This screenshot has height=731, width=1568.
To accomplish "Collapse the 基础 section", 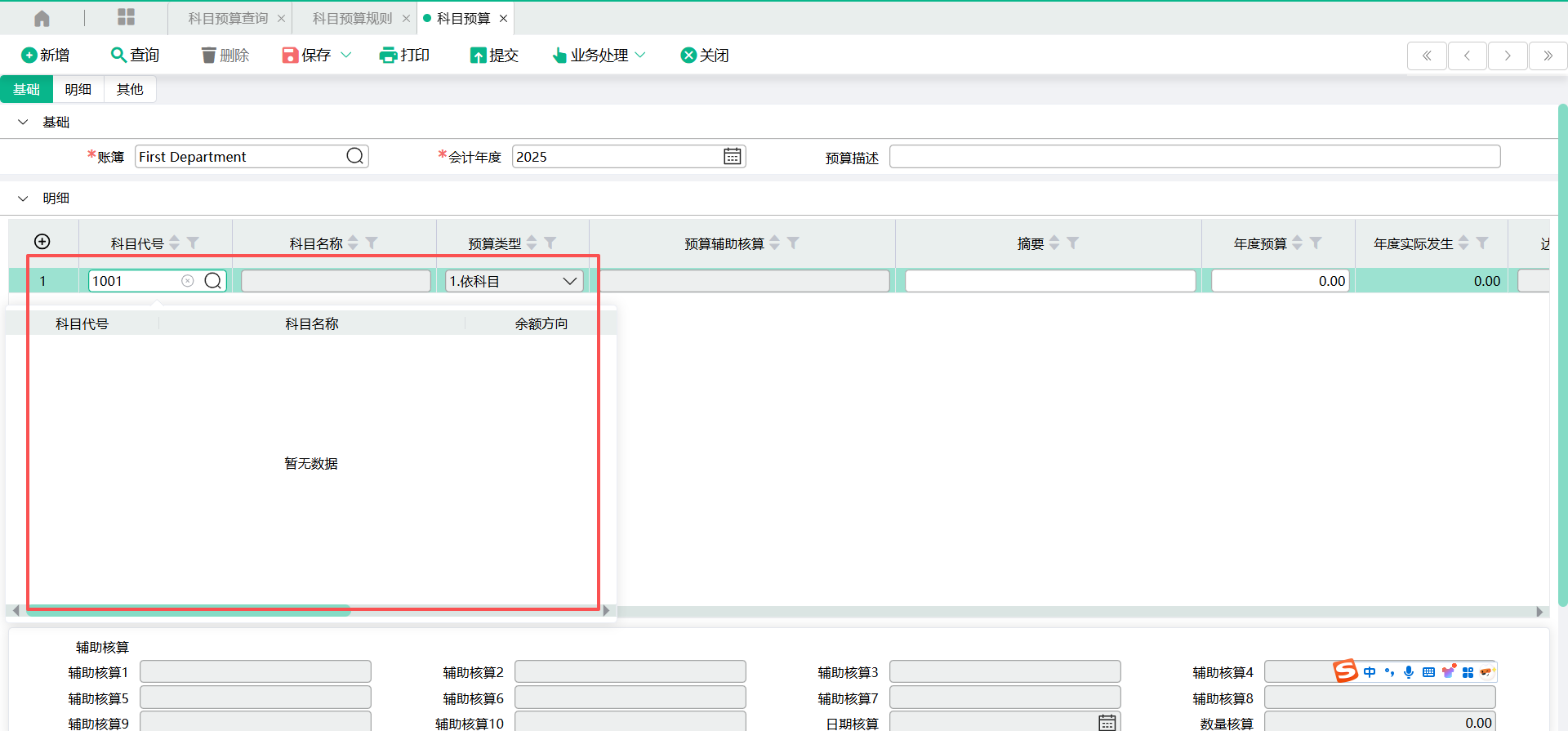I will [x=23, y=122].
